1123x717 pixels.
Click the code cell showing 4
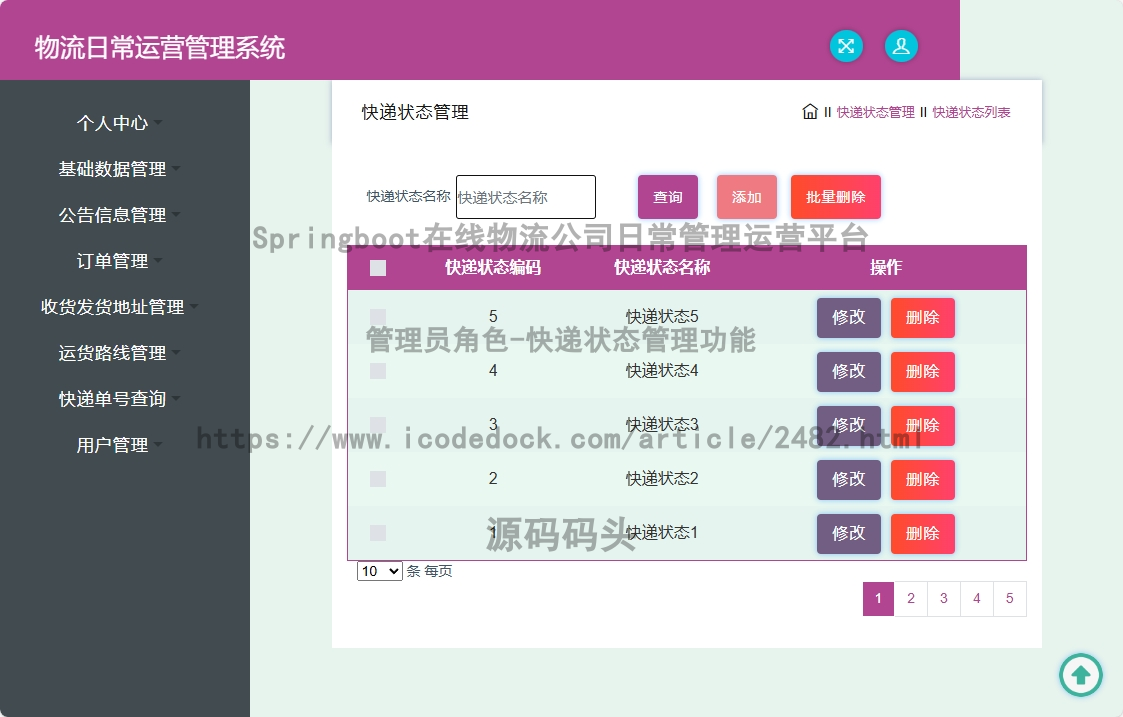click(x=493, y=371)
